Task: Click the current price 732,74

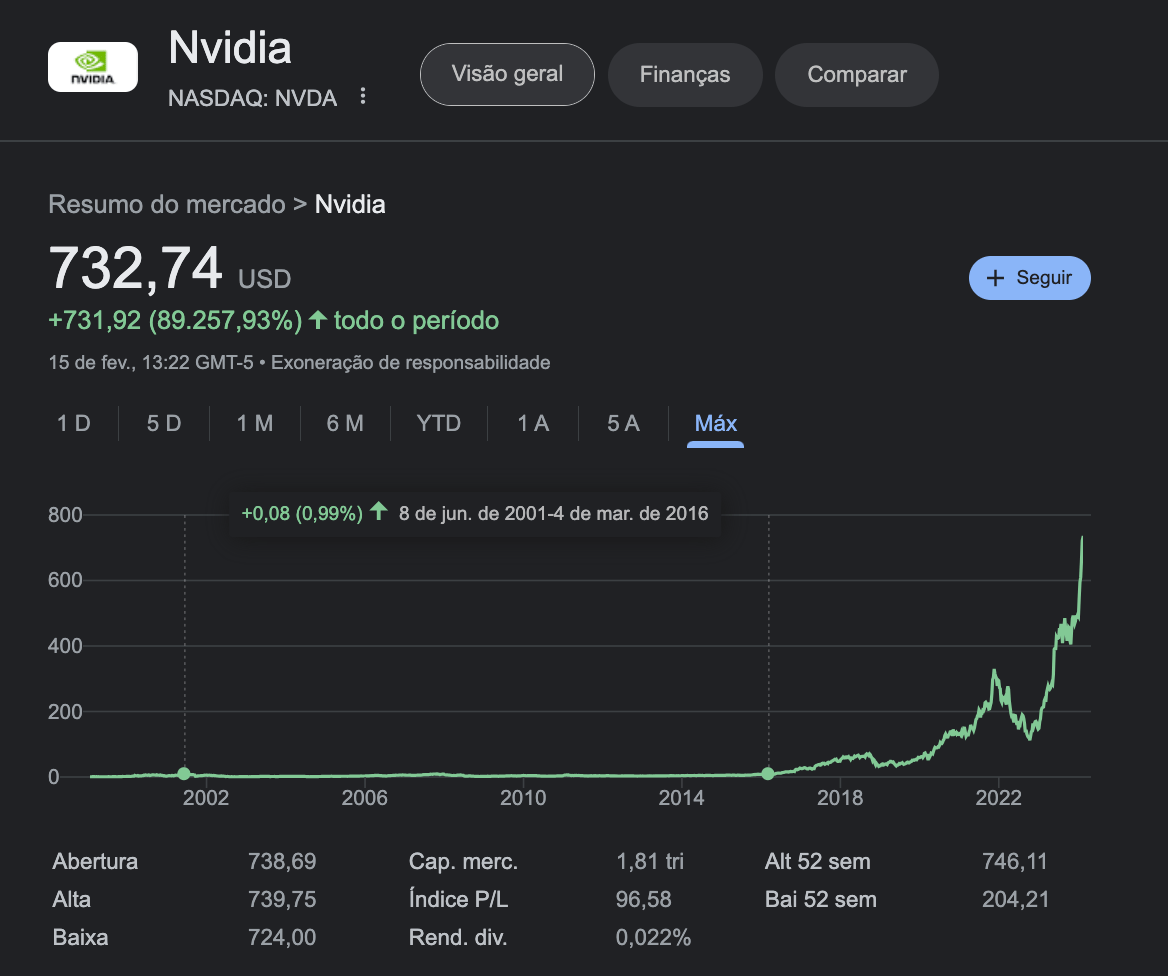Action: tap(136, 268)
